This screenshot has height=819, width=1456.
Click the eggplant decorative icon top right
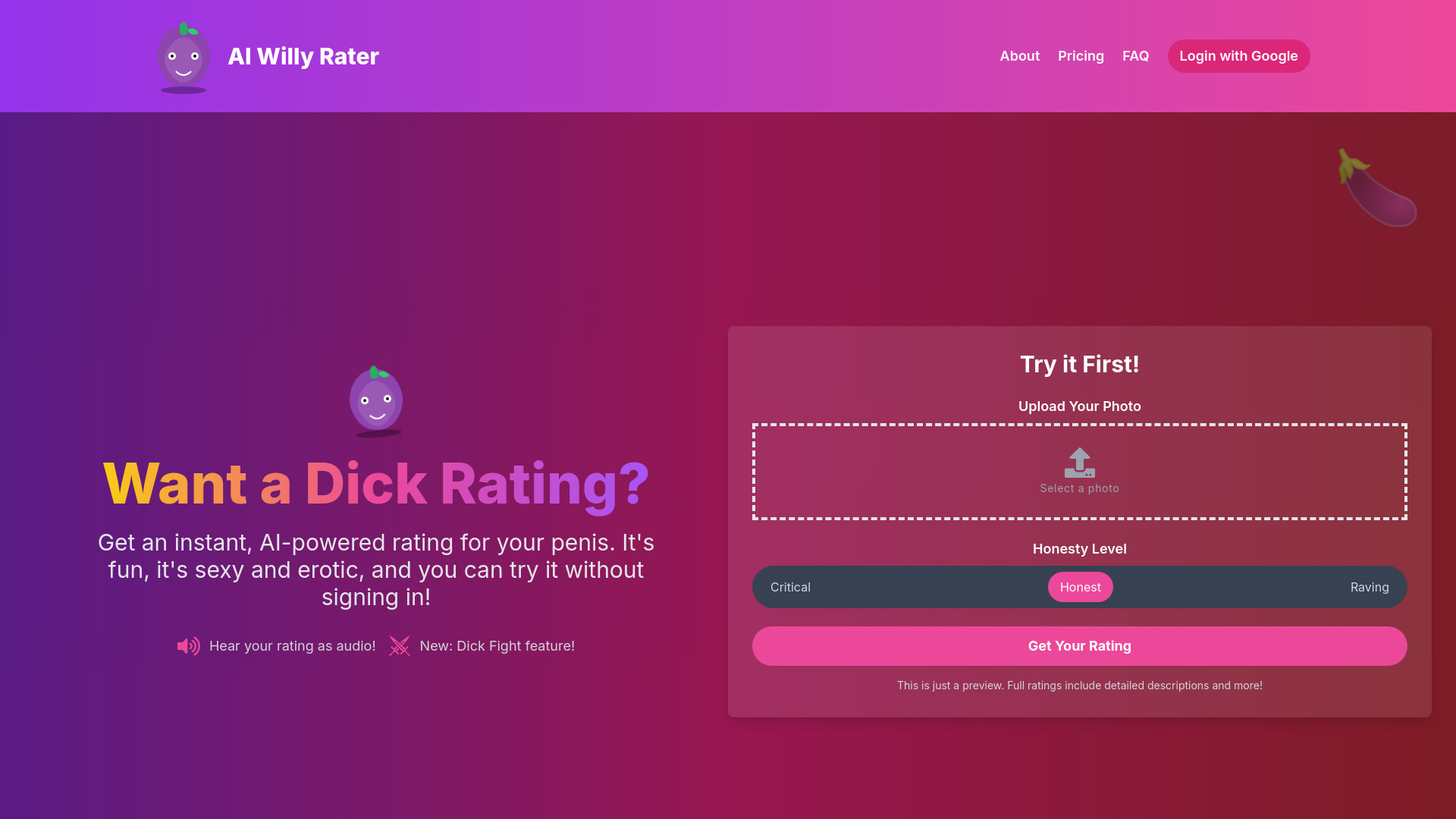1376,189
